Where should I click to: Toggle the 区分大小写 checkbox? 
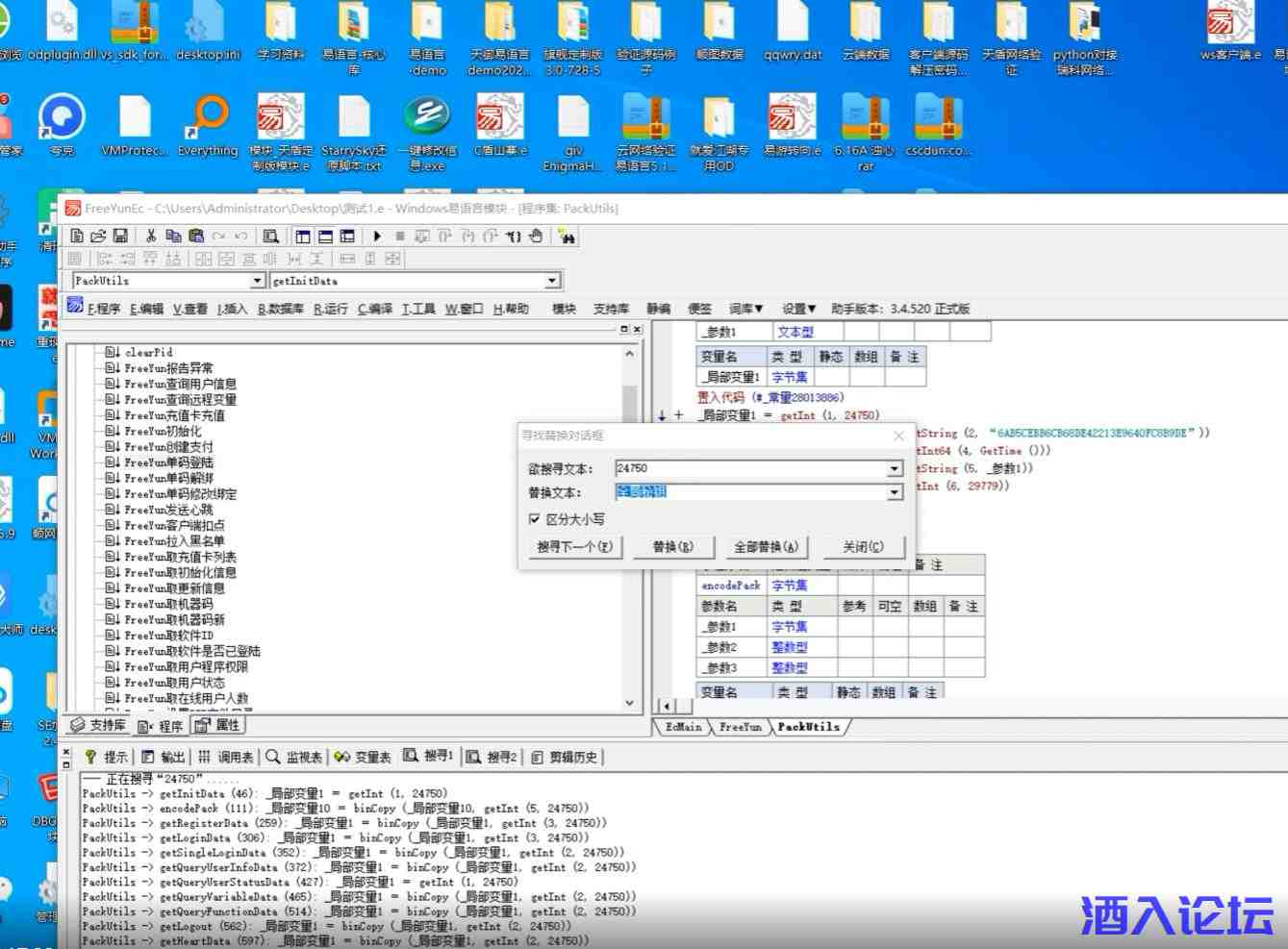[x=535, y=519]
